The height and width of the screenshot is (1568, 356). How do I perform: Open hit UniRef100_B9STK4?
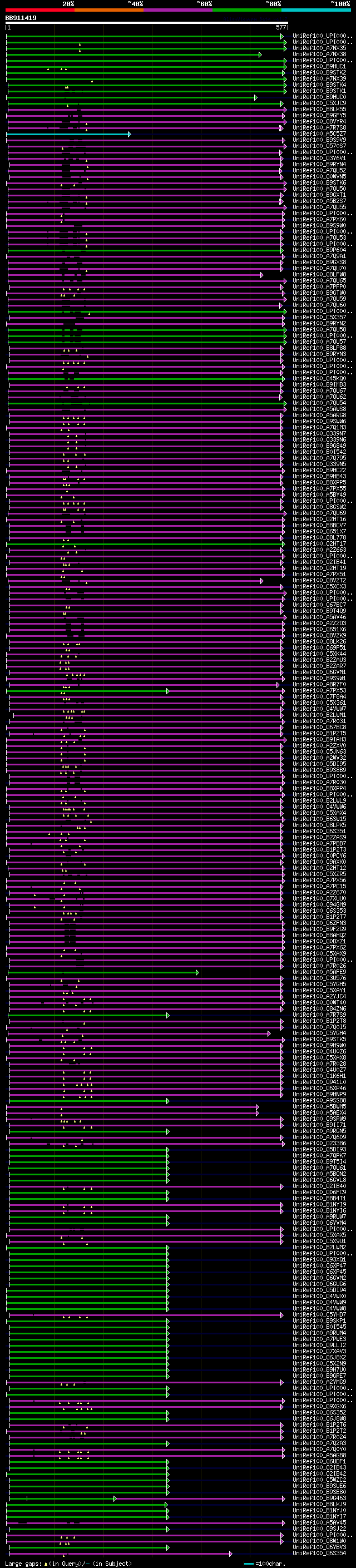[x=319, y=85]
